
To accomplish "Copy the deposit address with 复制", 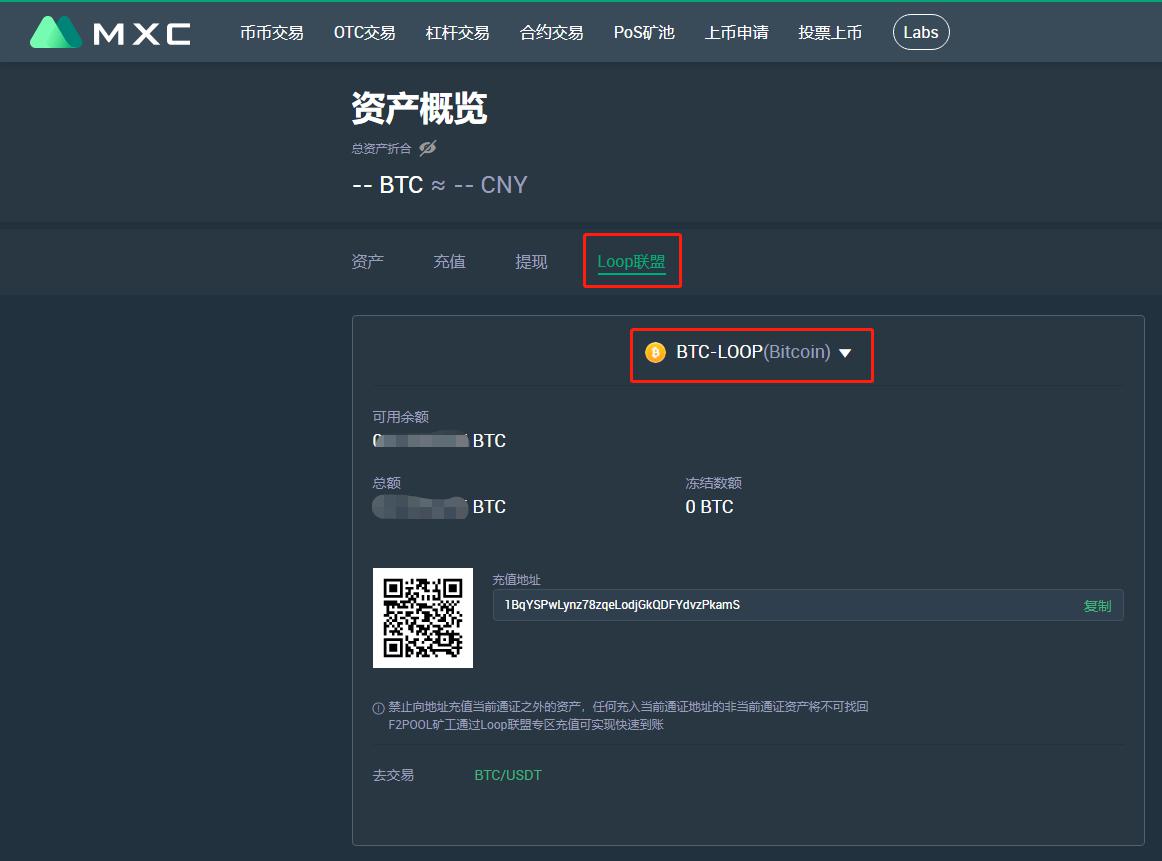I will point(1098,606).
